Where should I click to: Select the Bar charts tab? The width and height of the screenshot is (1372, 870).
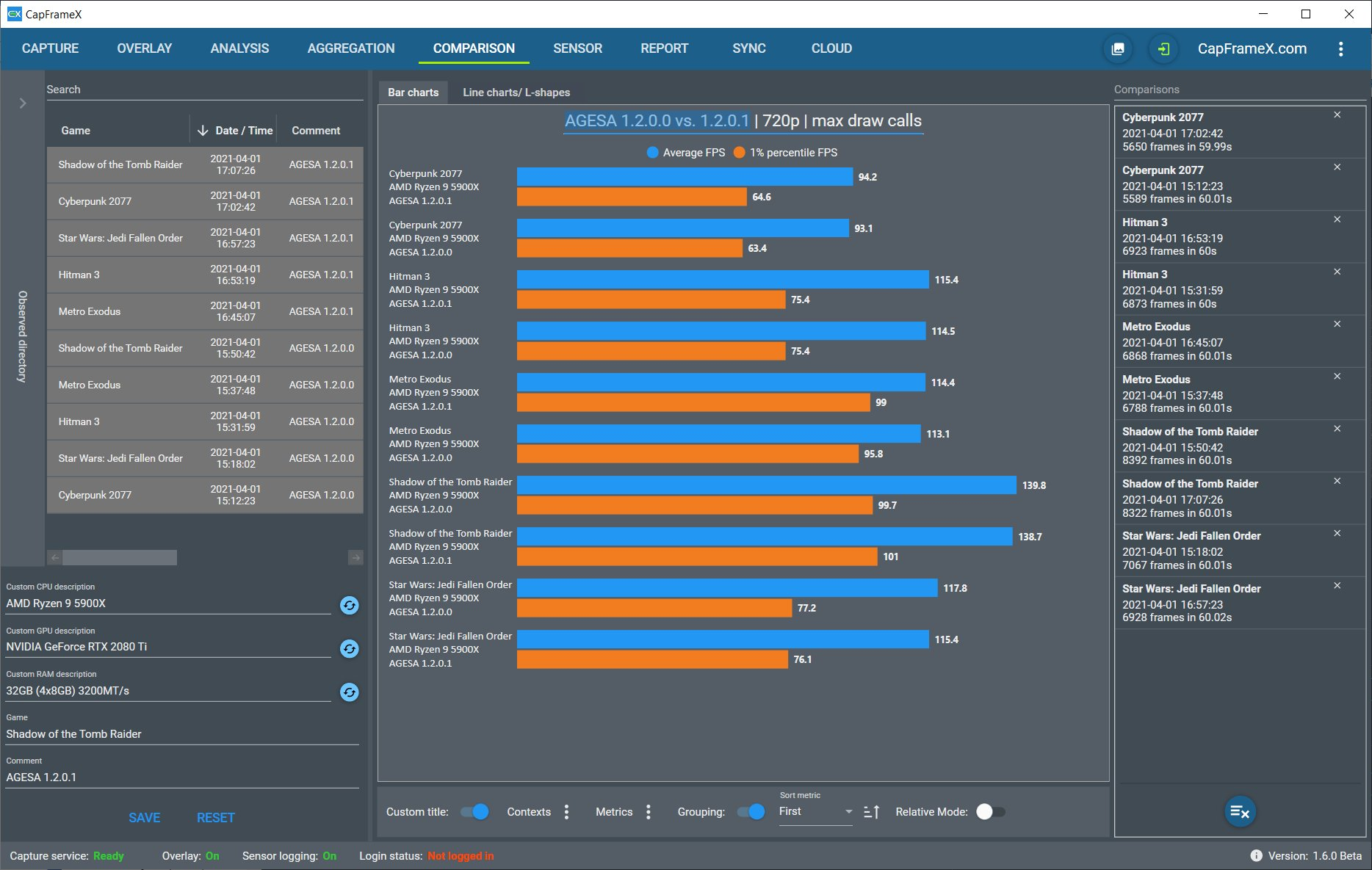click(413, 93)
